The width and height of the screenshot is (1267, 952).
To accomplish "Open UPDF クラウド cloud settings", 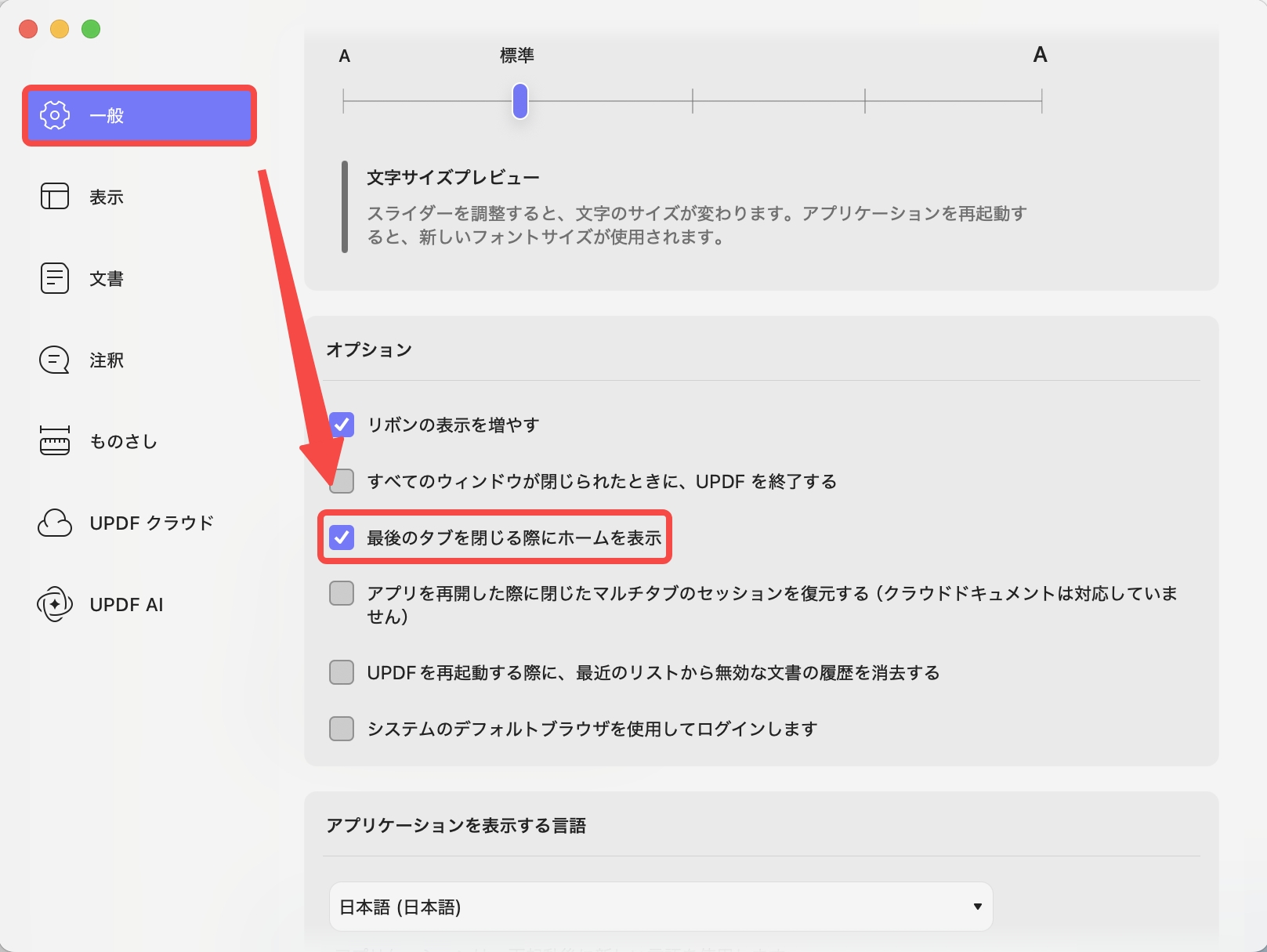I will (x=150, y=523).
